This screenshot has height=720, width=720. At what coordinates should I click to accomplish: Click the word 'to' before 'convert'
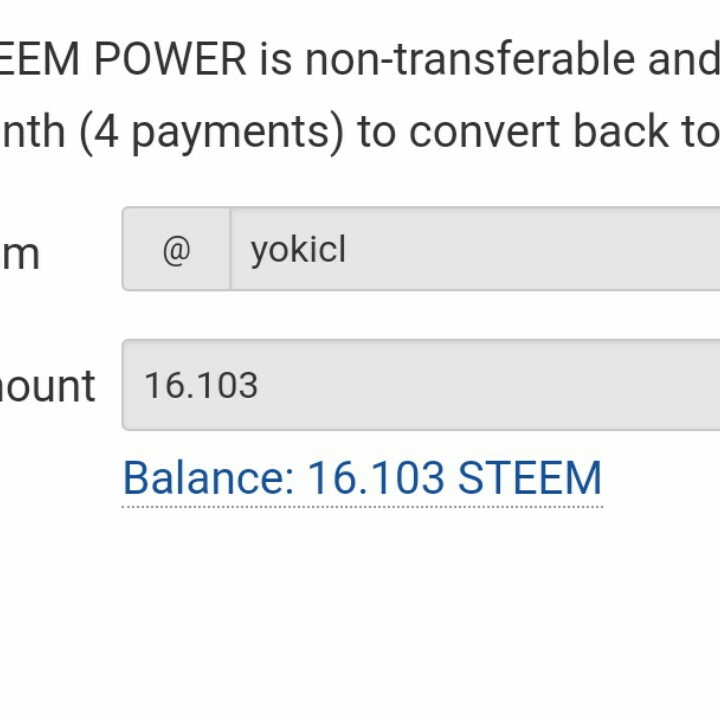pos(376,132)
